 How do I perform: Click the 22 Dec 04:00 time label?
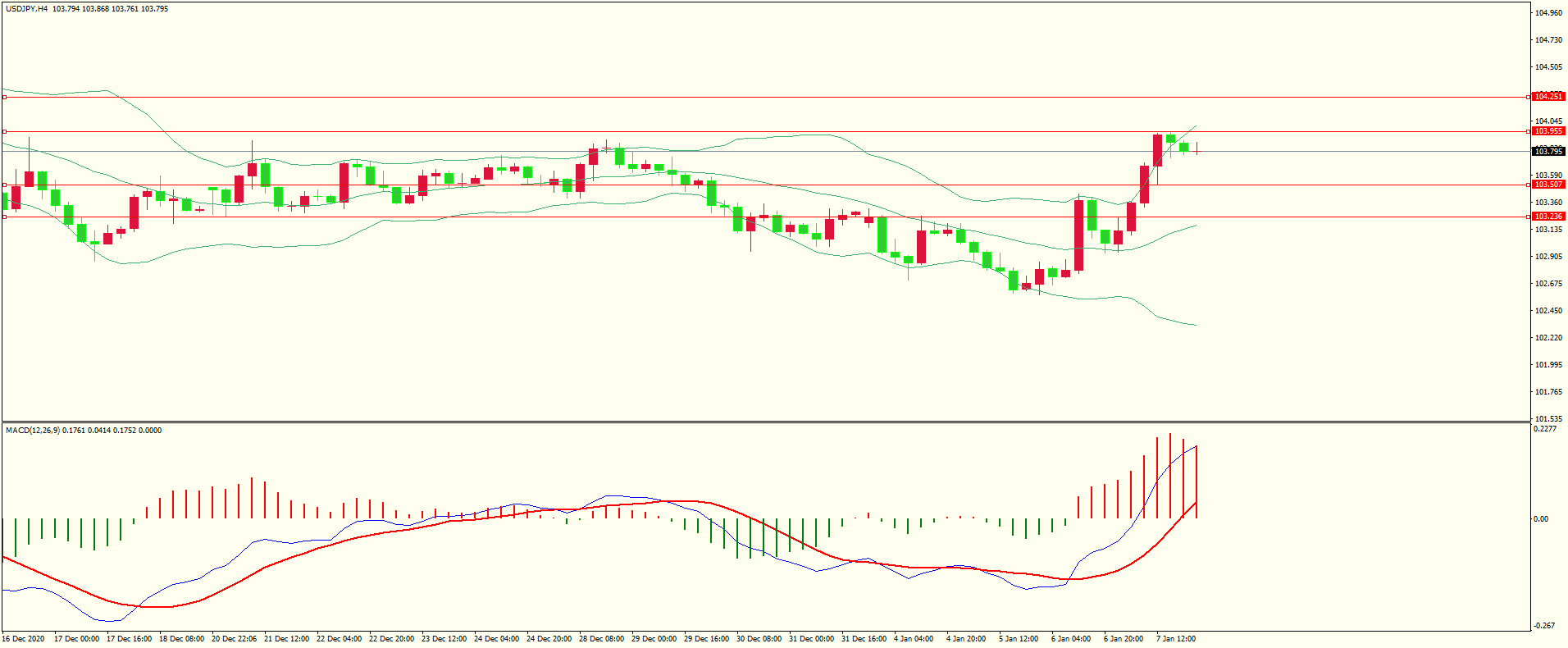click(x=339, y=639)
